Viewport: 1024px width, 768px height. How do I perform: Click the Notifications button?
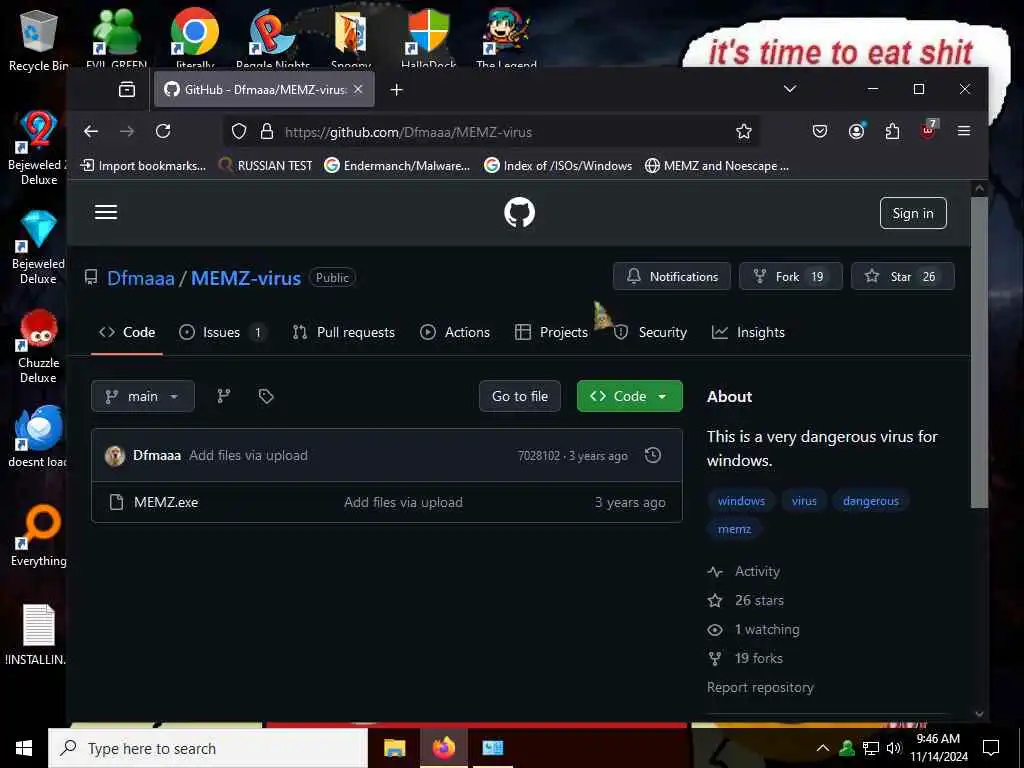(671, 276)
